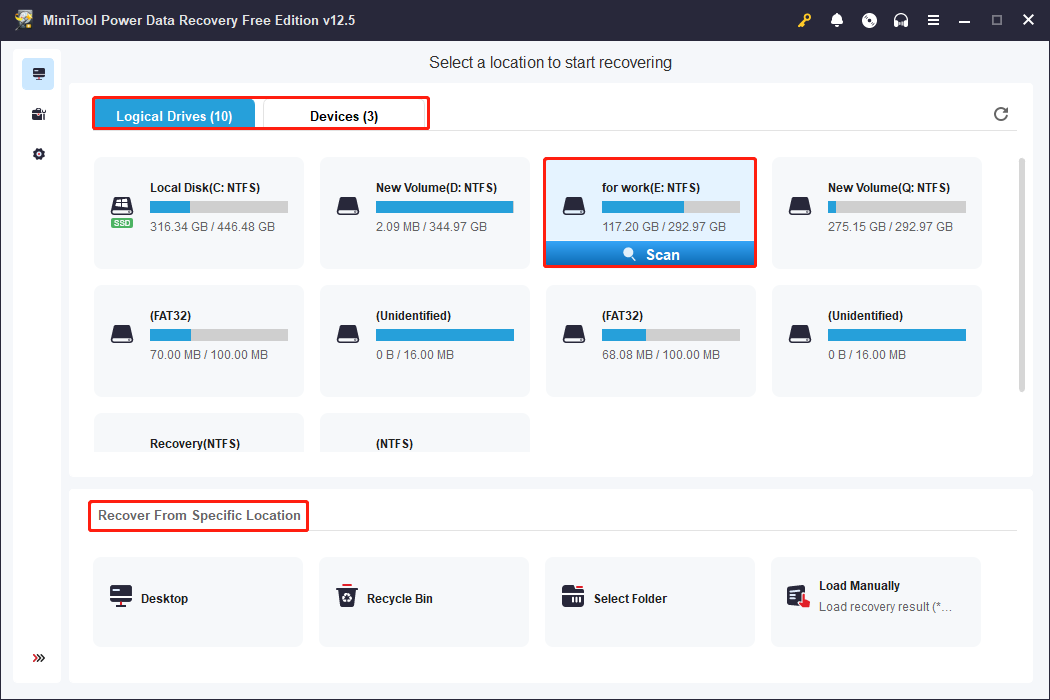Open Select Folder option
The image size is (1050, 700).
(x=649, y=599)
